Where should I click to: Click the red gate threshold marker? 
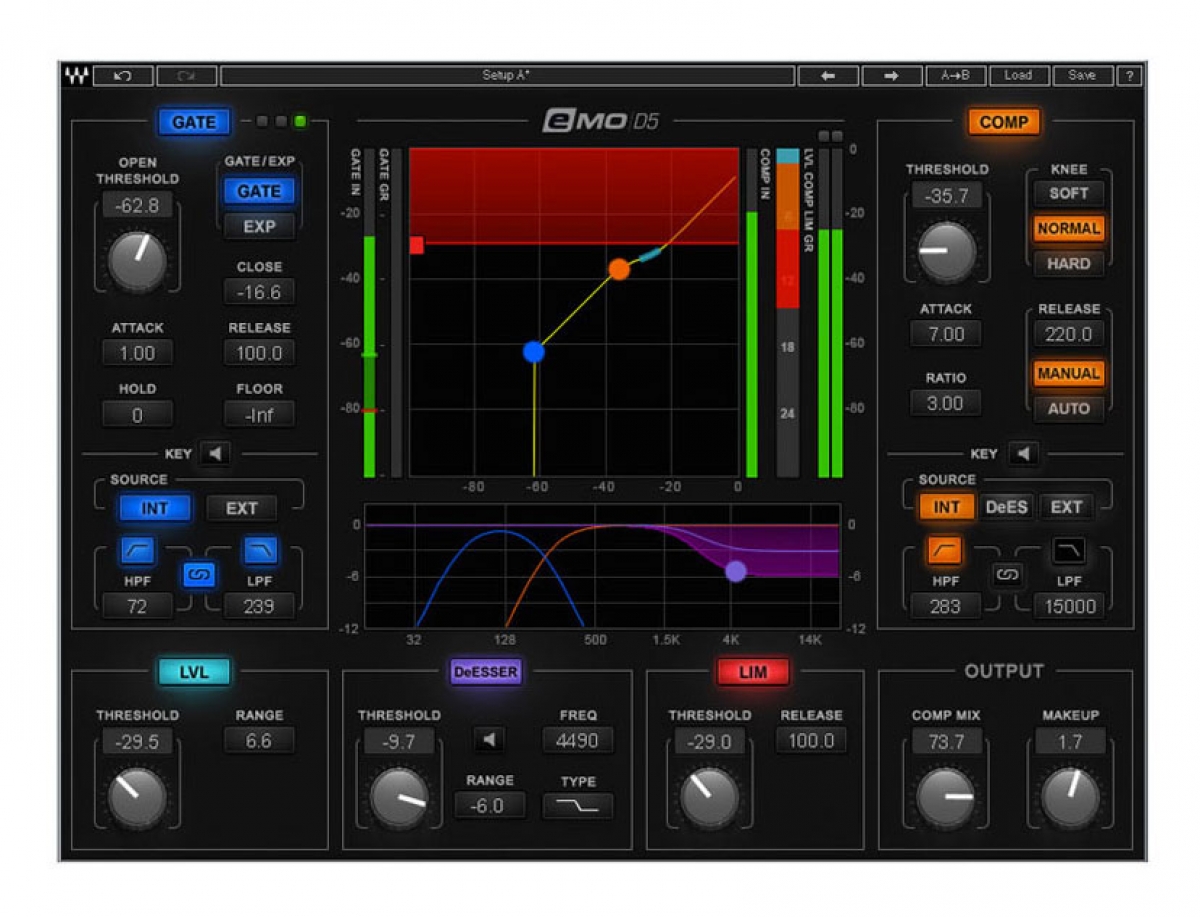417,245
